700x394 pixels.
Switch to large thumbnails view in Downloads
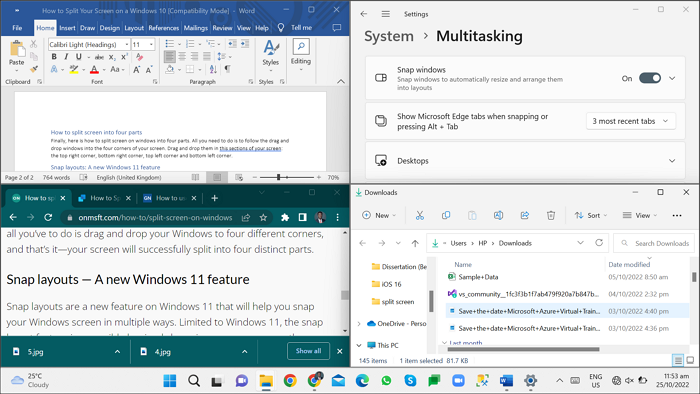coord(690,360)
